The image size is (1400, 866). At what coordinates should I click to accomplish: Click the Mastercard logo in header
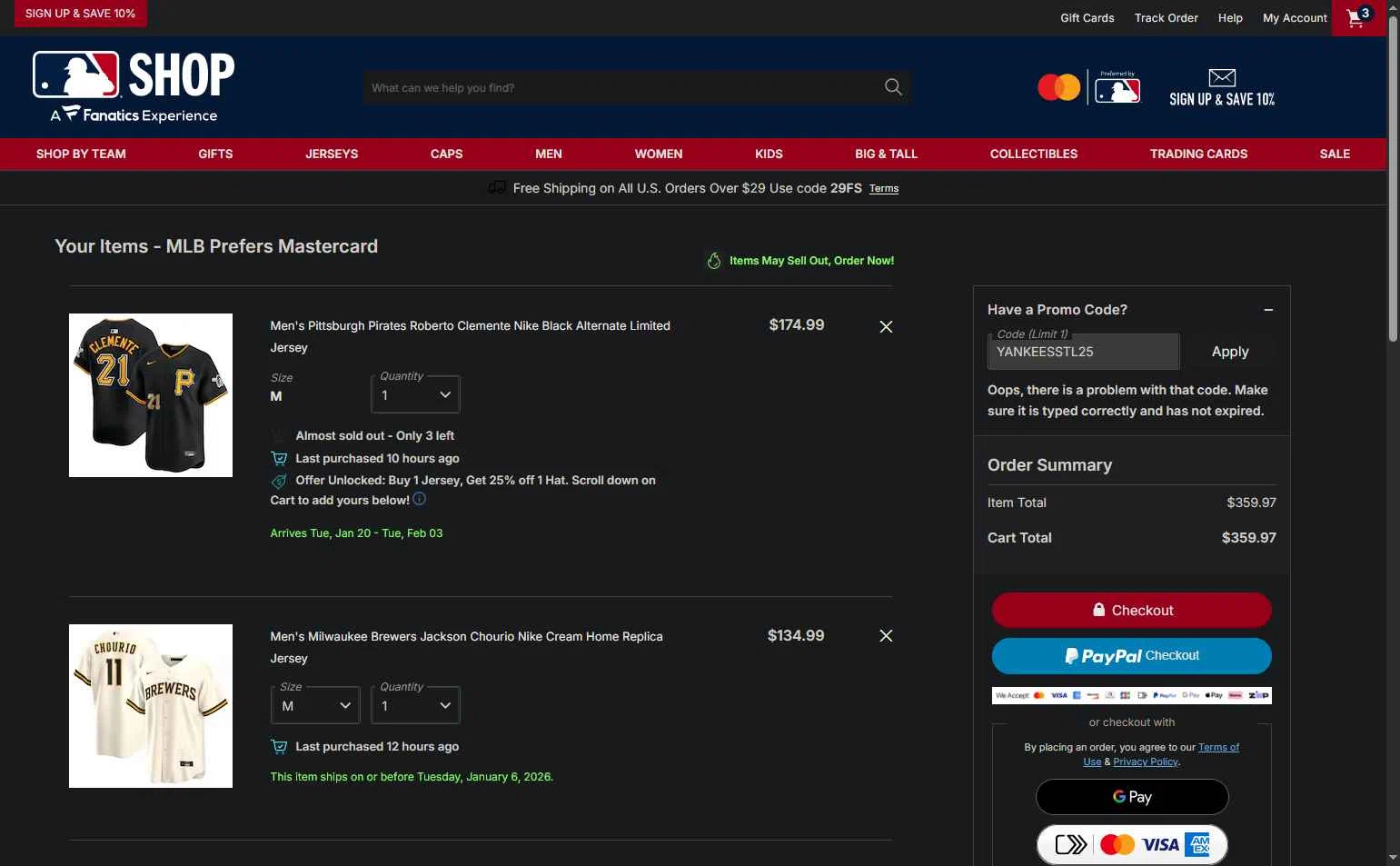(x=1058, y=87)
